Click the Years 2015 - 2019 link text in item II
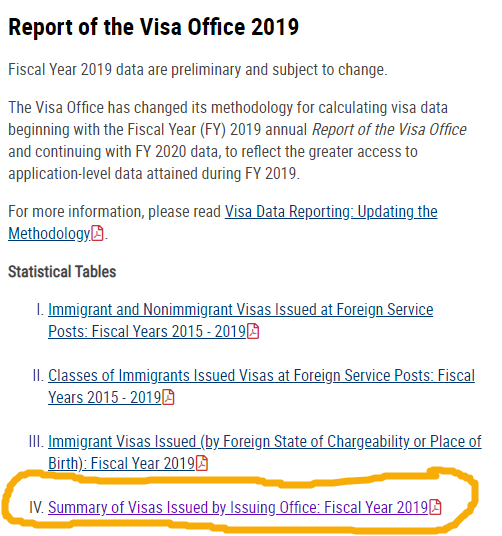 pos(105,397)
